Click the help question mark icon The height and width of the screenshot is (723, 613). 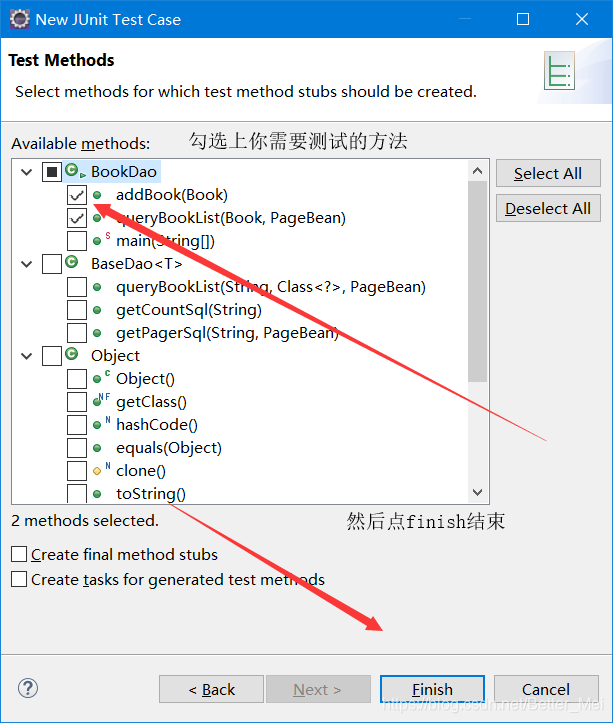point(28,688)
